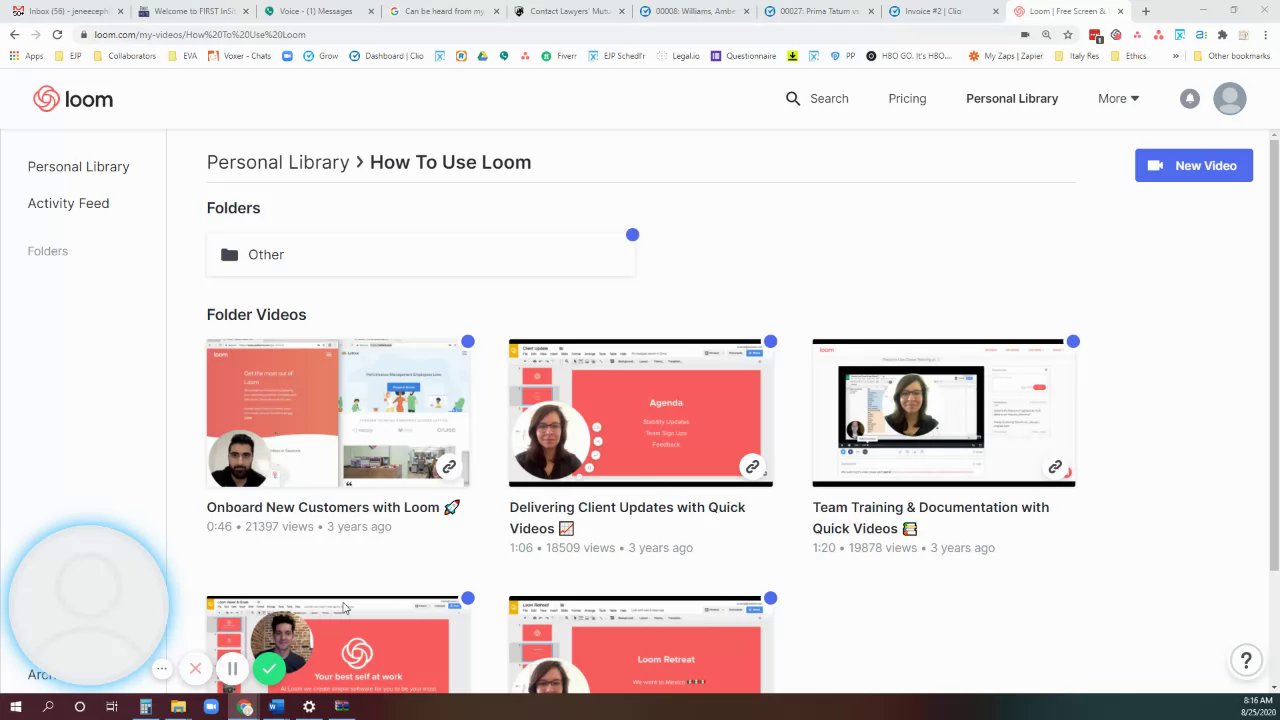Play the Team Training video thumbnail
The width and height of the screenshot is (1280, 720).
pos(944,413)
